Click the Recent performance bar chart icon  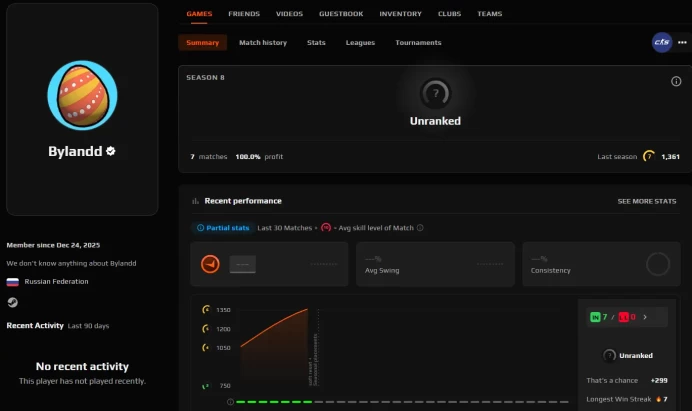click(195, 201)
